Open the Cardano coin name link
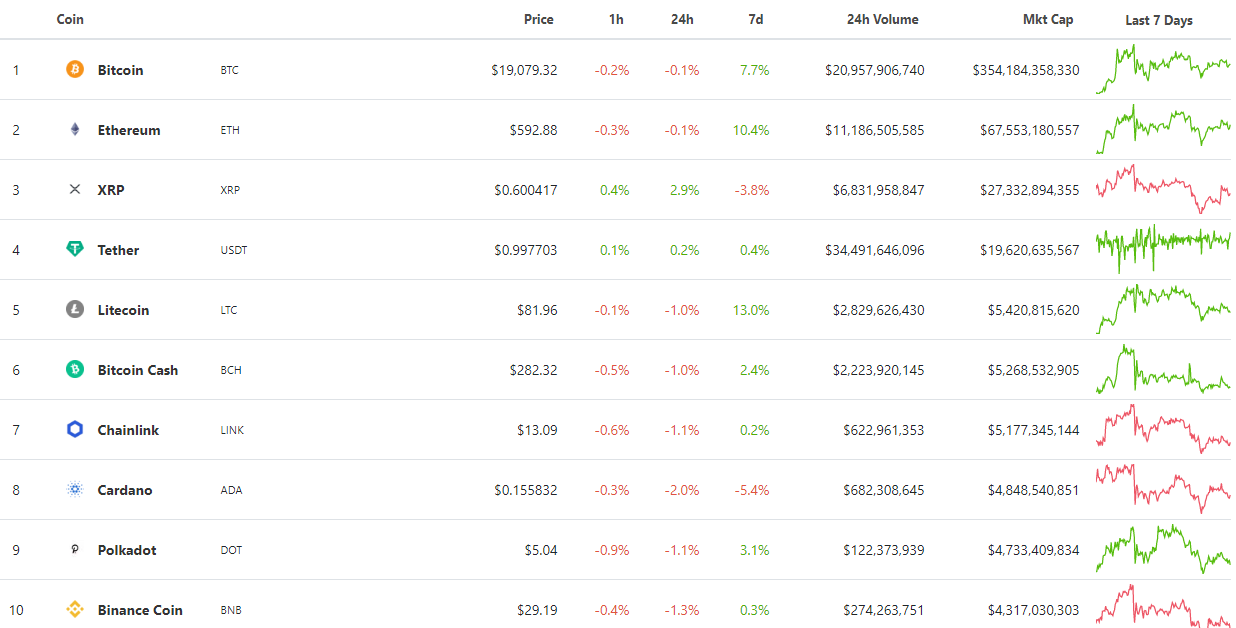1236x628 pixels. click(125, 490)
